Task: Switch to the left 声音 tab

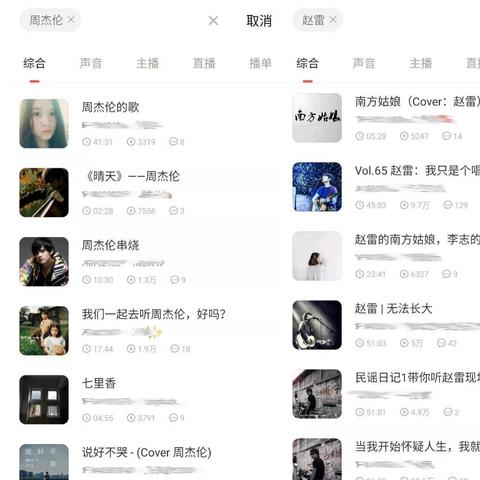Action: [x=91, y=63]
